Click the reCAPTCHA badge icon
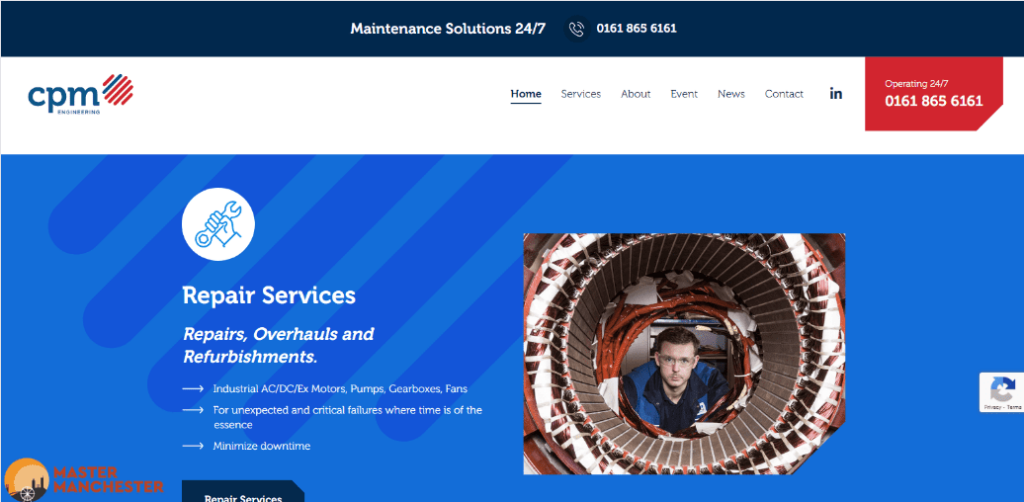The image size is (1024, 502). coord(1002,392)
